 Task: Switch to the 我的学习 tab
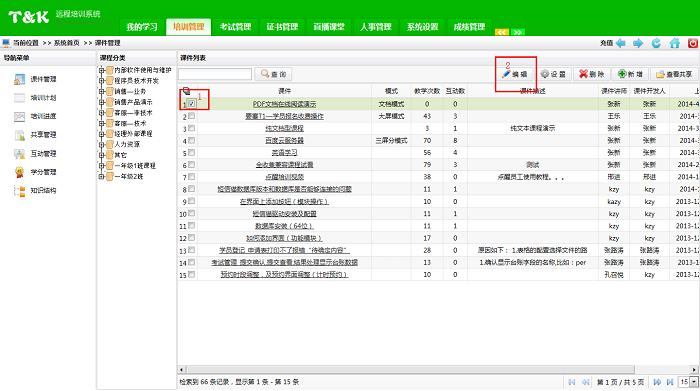pyautogui.click(x=142, y=27)
